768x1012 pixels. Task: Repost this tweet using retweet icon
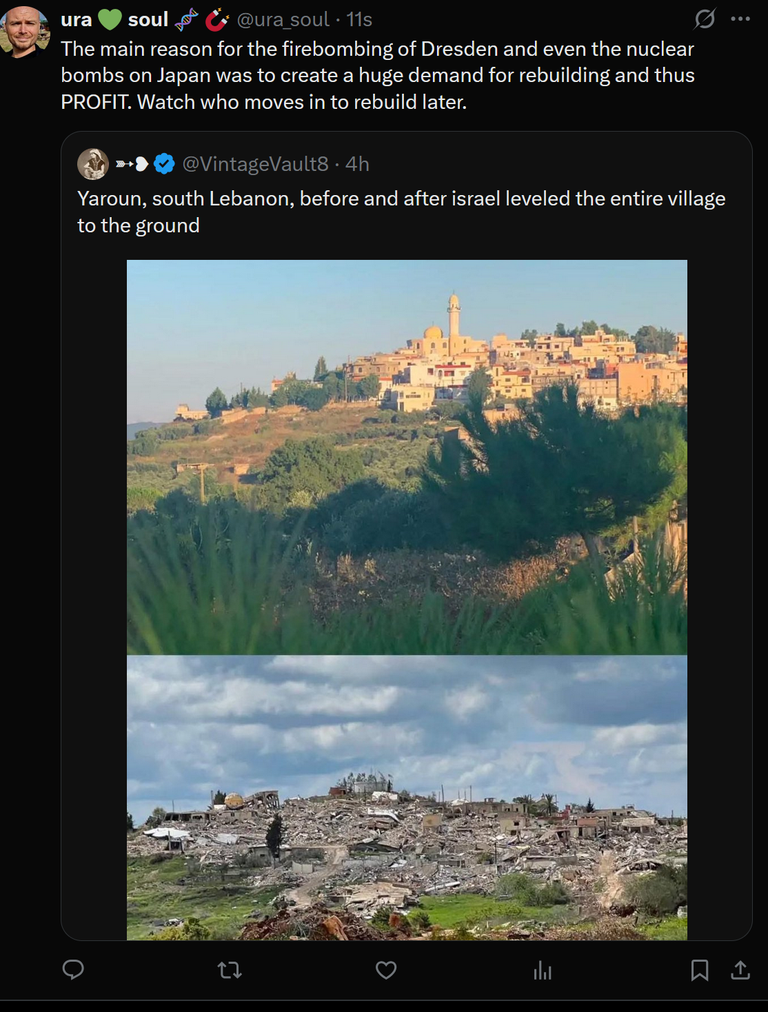point(229,970)
